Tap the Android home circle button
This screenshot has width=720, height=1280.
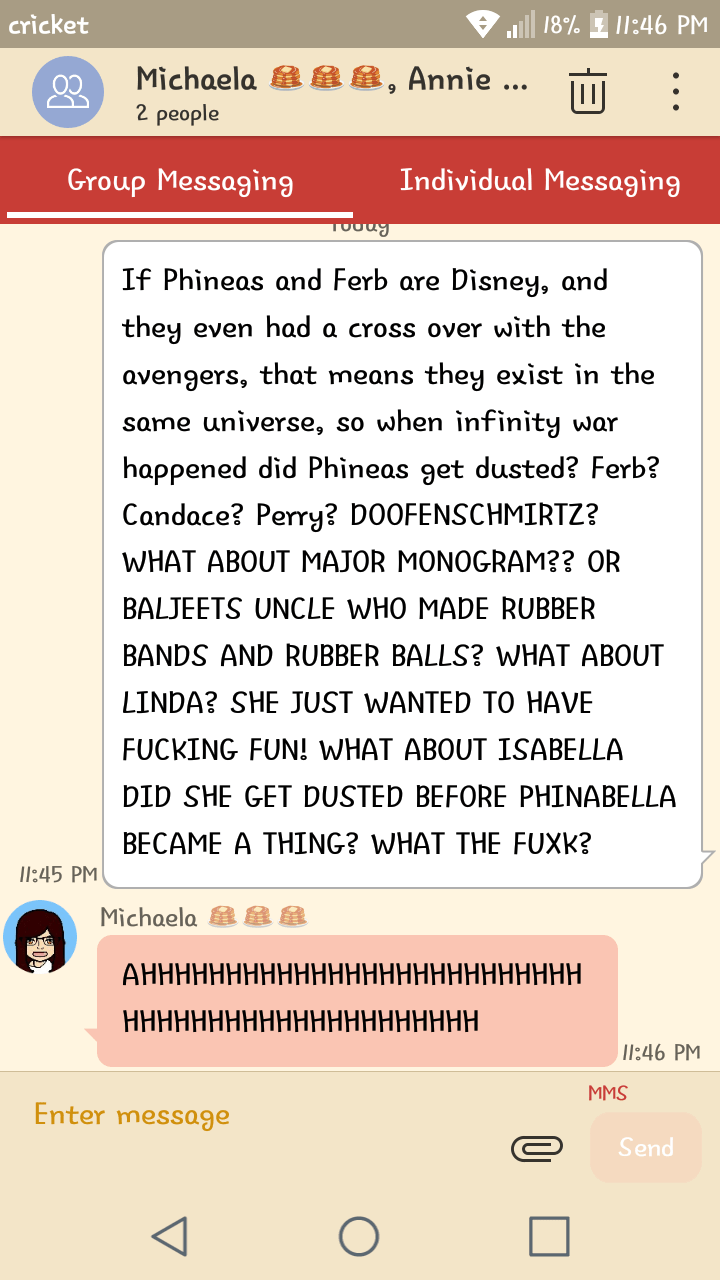359,1236
